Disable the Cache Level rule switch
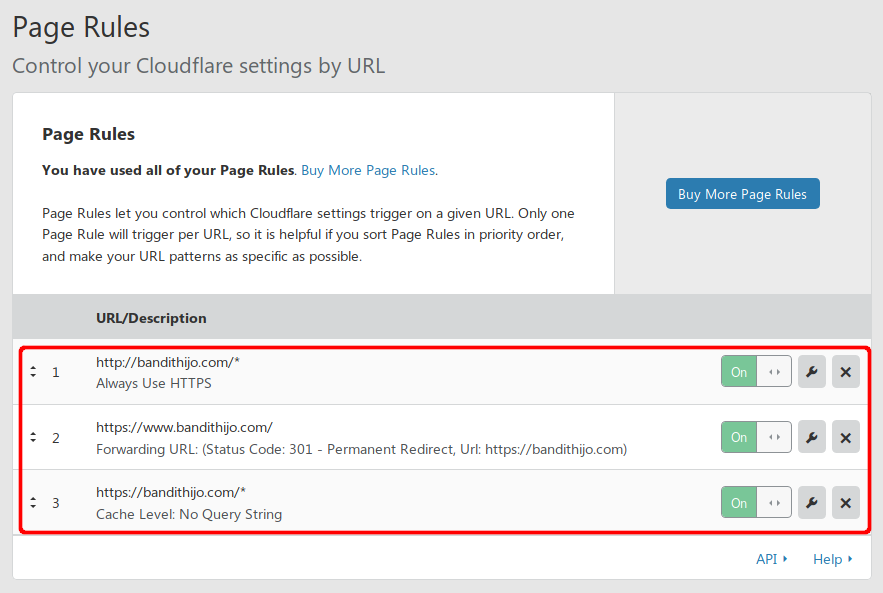Viewport: 883px width, 593px height. click(756, 502)
